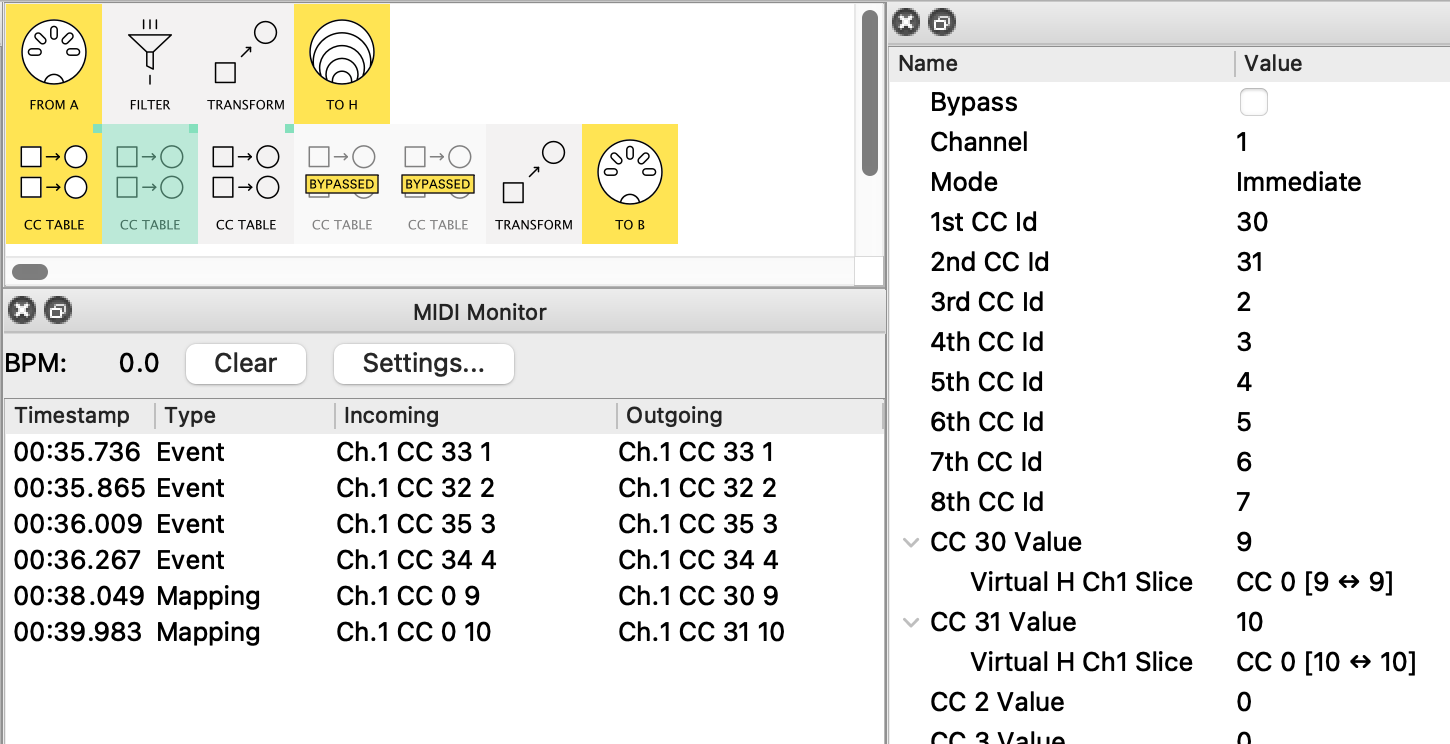Image resolution: width=1450 pixels, height=744 pixels.
Task: Click the first bypassed CC TABLE node
Action: point(342,183)
